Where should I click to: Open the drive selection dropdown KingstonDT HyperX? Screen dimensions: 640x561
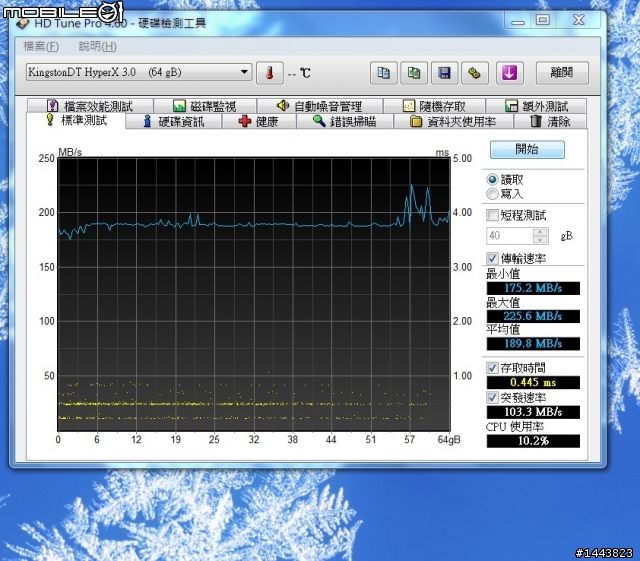point(139,72)
